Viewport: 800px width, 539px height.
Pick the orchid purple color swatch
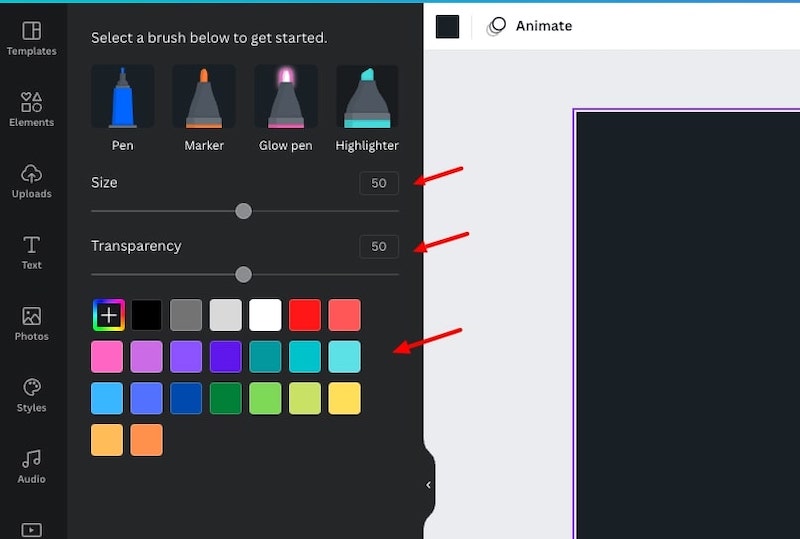point(146,357)
